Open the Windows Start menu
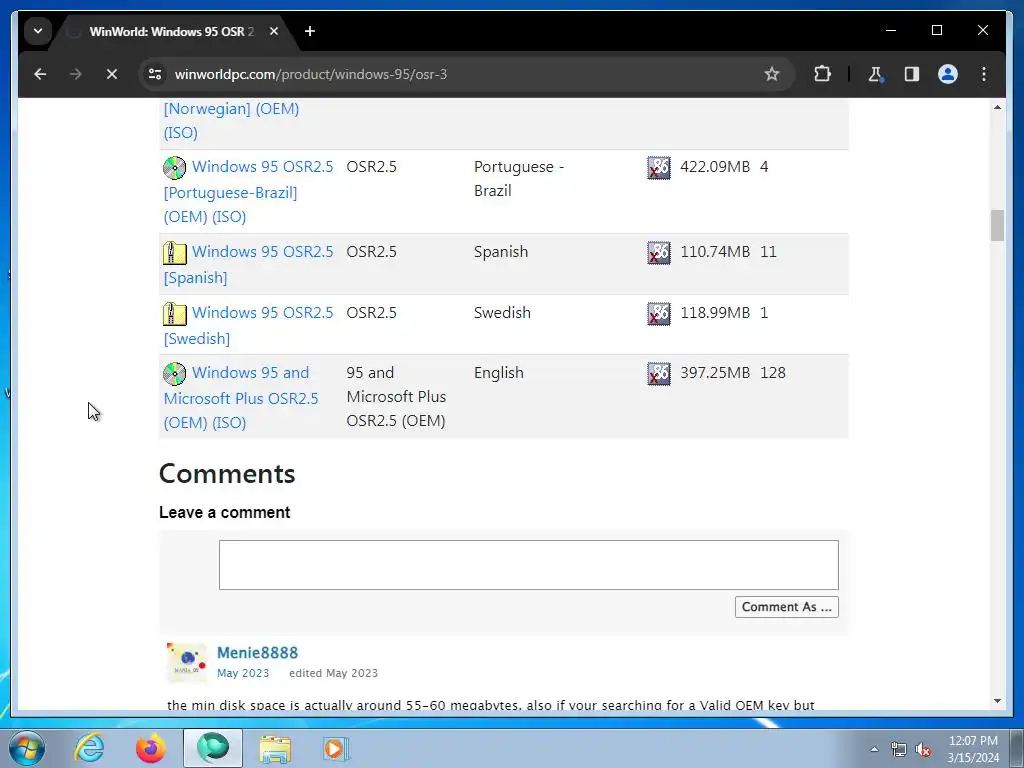The image size is (1024, 768). [x=27, y=748]
